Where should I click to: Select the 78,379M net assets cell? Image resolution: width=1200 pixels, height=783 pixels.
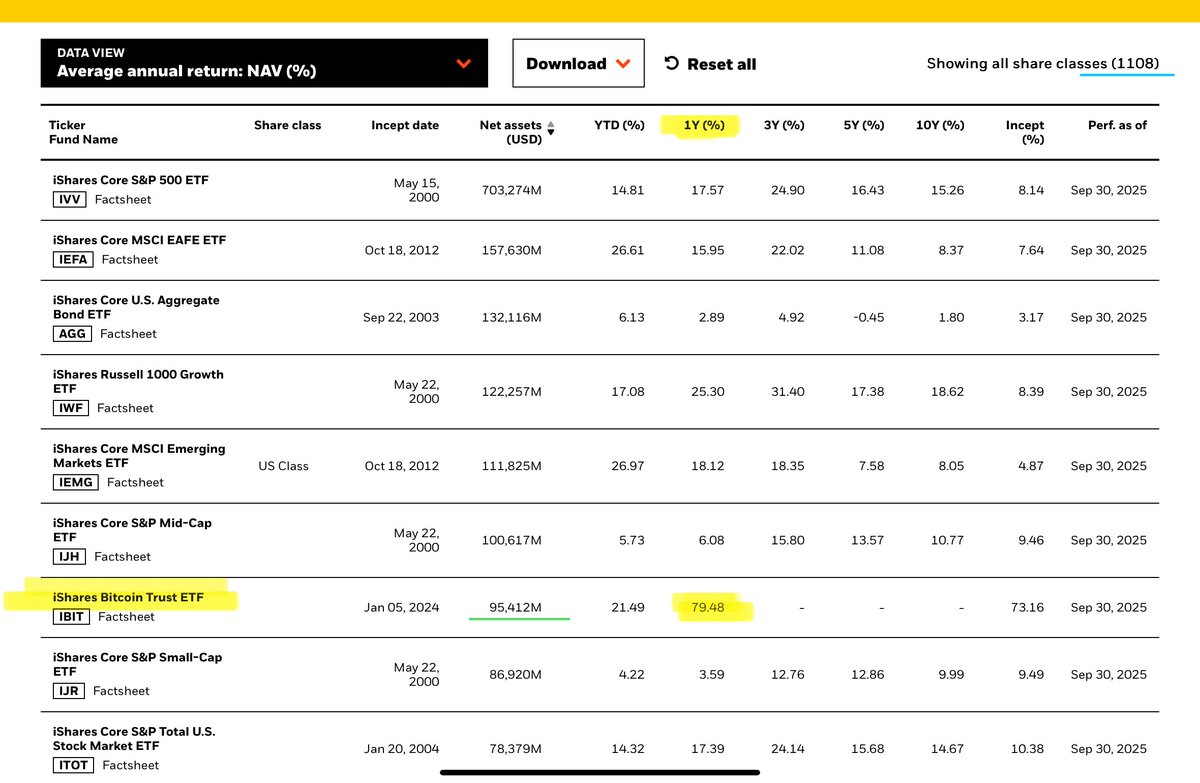click(x=515, y=749)
